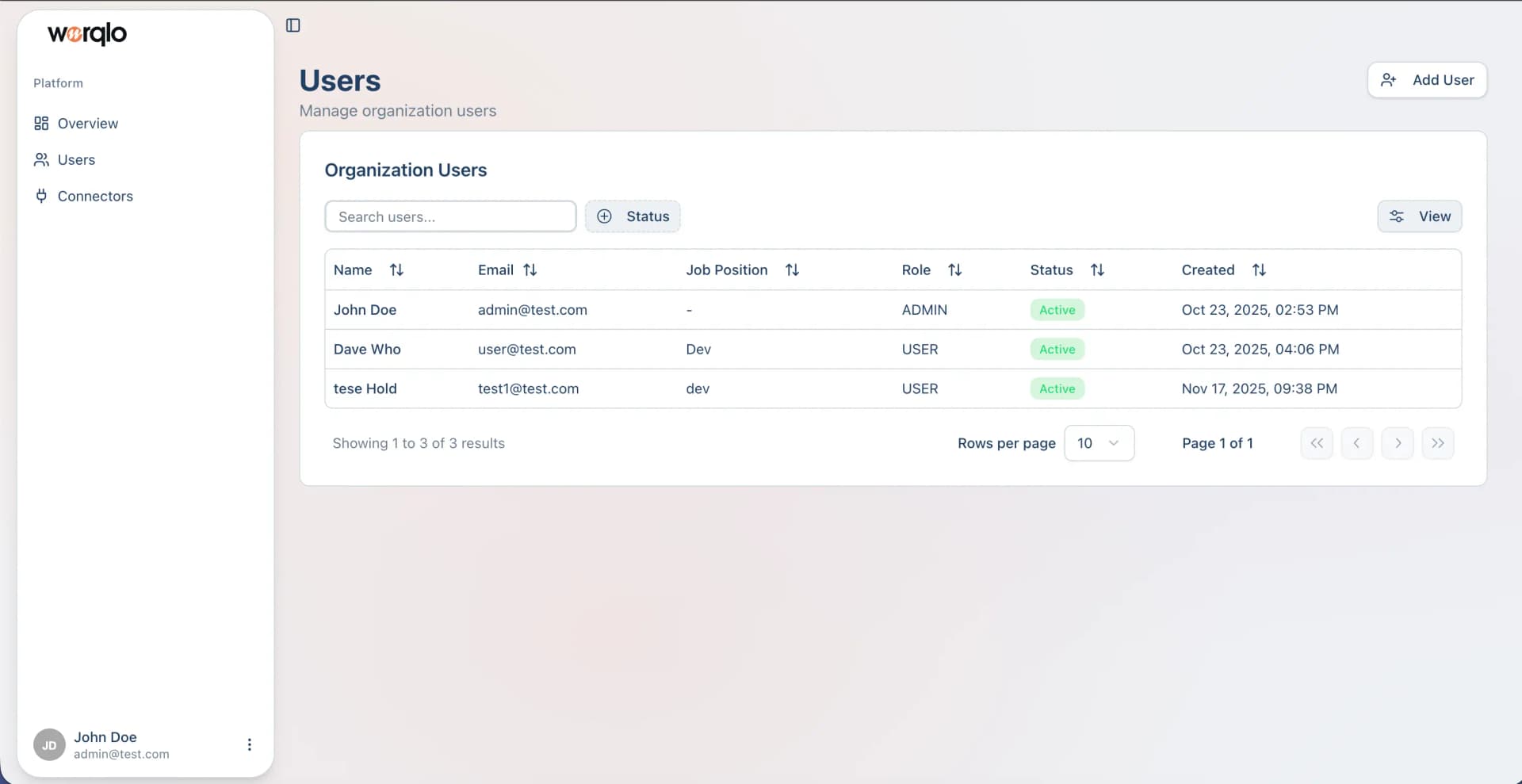The width and height of the screenshot is (1522, 784).
Task: Collapse the sidebar panel
Action: [x=292, y=25]
